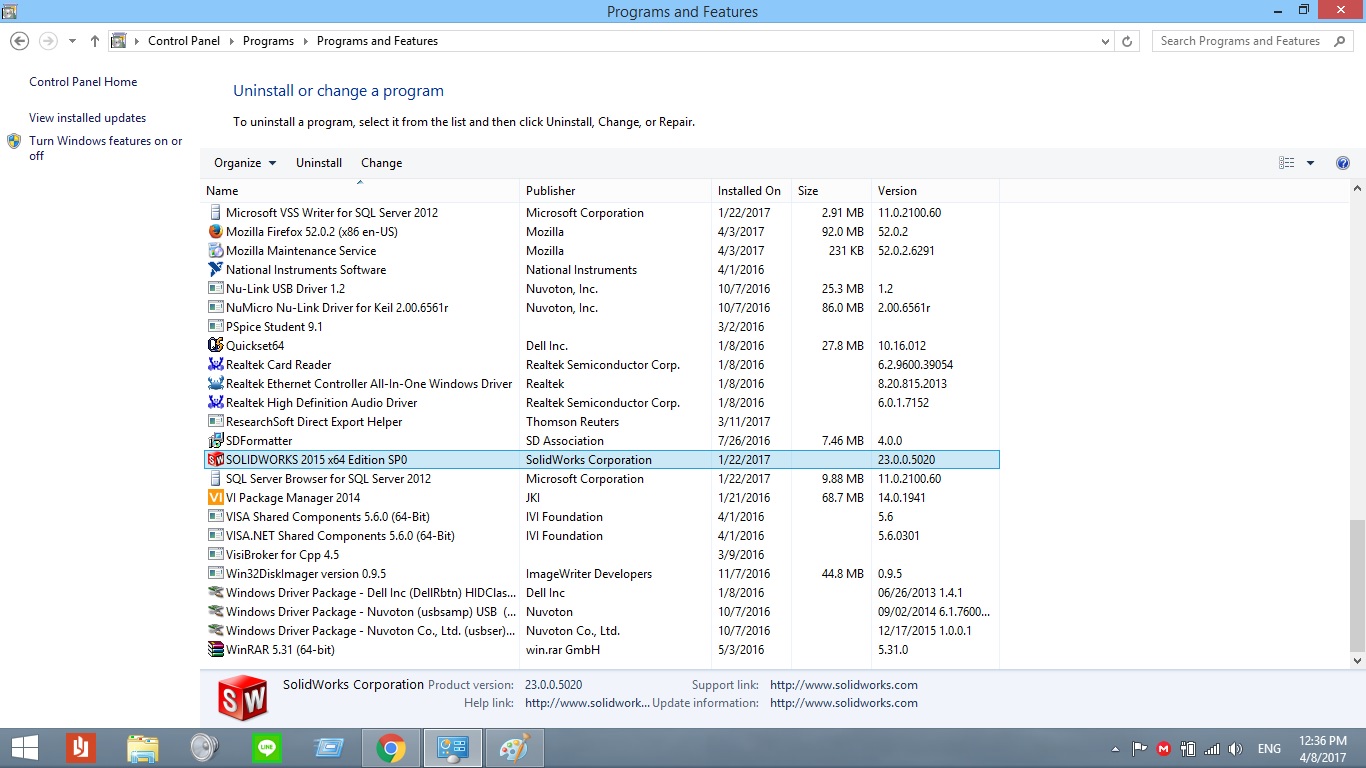Select Win32DiskImager version 0.9.5
The width and height of the screenshot is (1366, 768).
point(600,574)
